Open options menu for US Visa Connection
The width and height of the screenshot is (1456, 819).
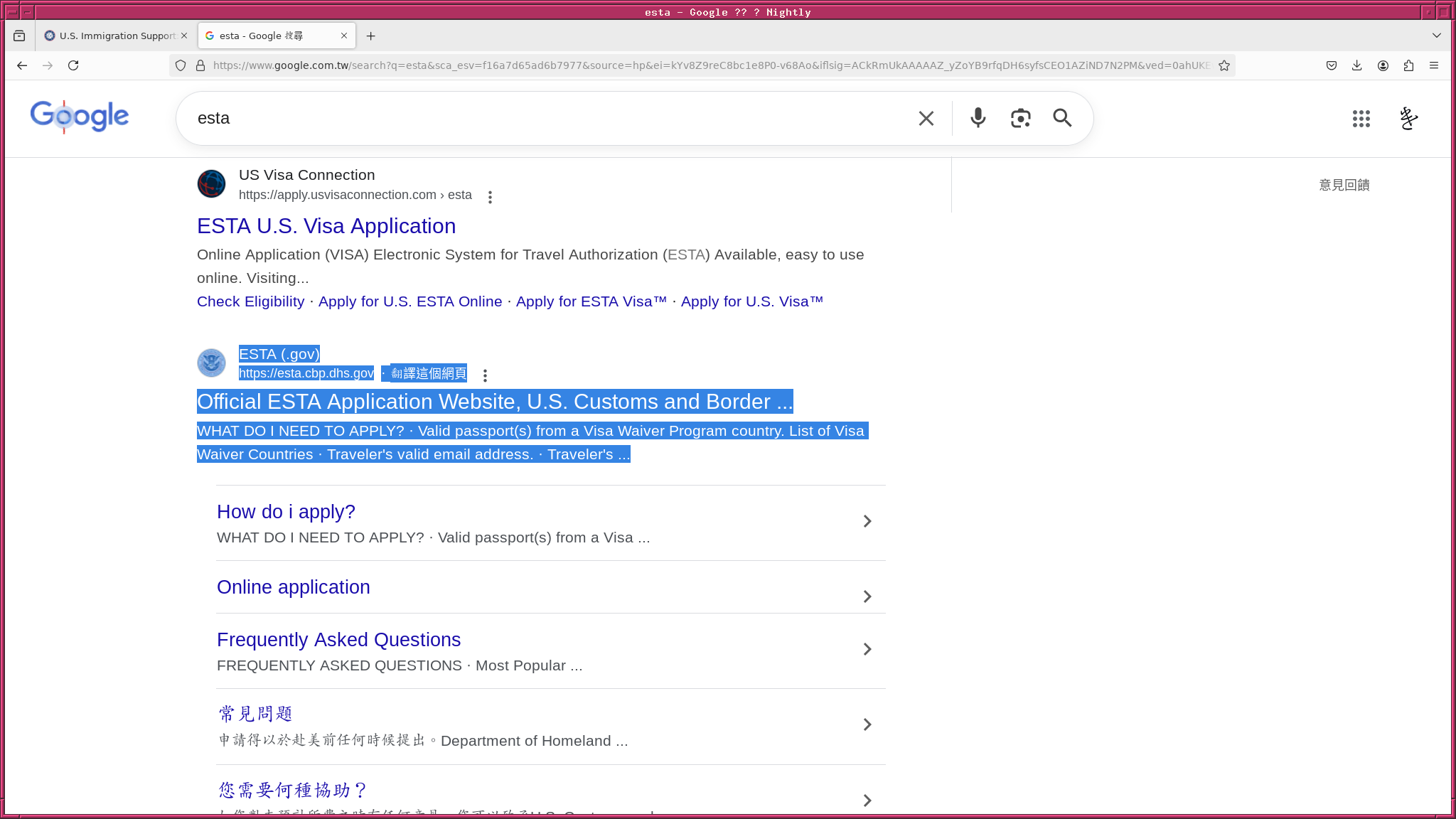pyautogui.click(x=490, y=197)
